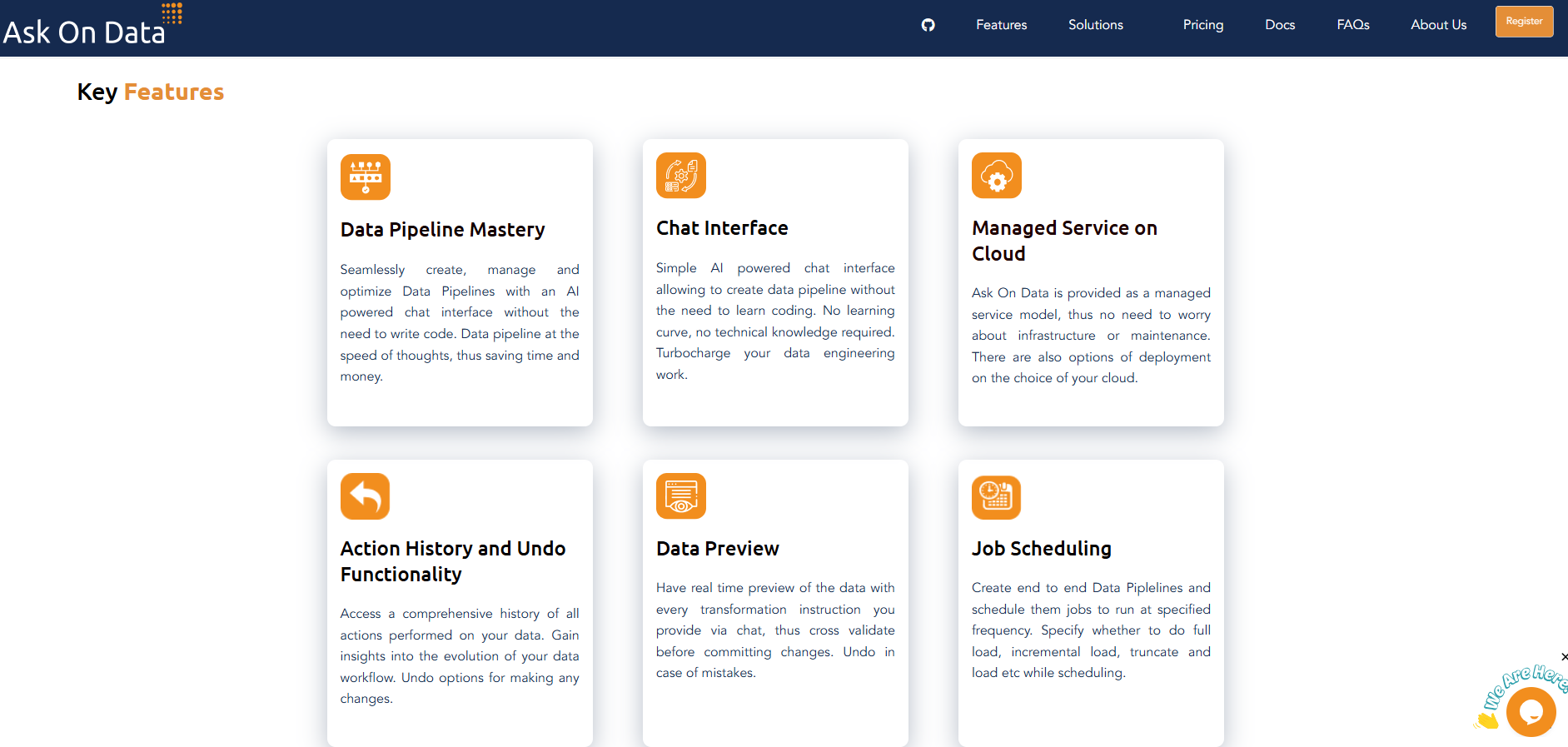Select the Action History and Undo Functionality title
This screenshot has height=747, width=1568.
tap(453, 561)
